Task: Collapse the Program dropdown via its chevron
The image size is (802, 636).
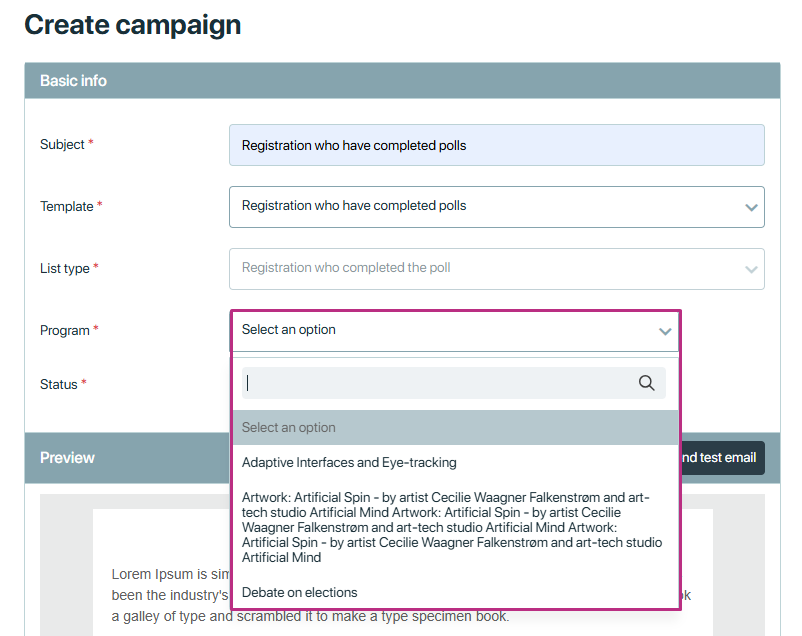Action: click(x=664, y=331)
